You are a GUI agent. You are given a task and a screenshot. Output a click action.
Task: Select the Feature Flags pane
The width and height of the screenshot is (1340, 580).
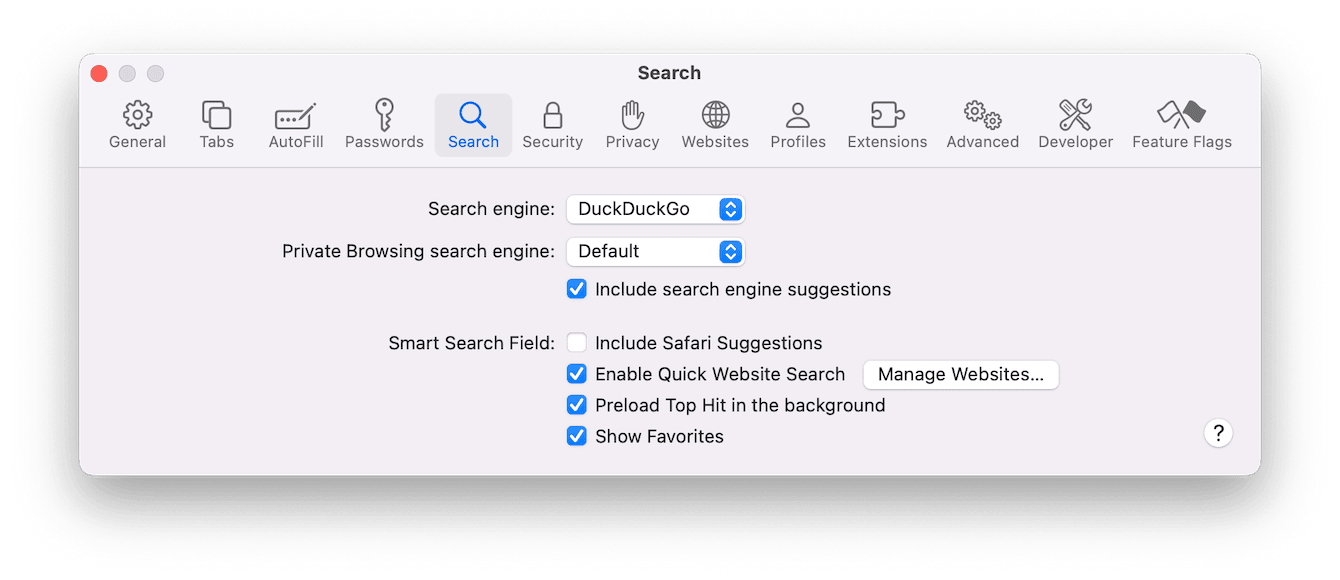1181,122
